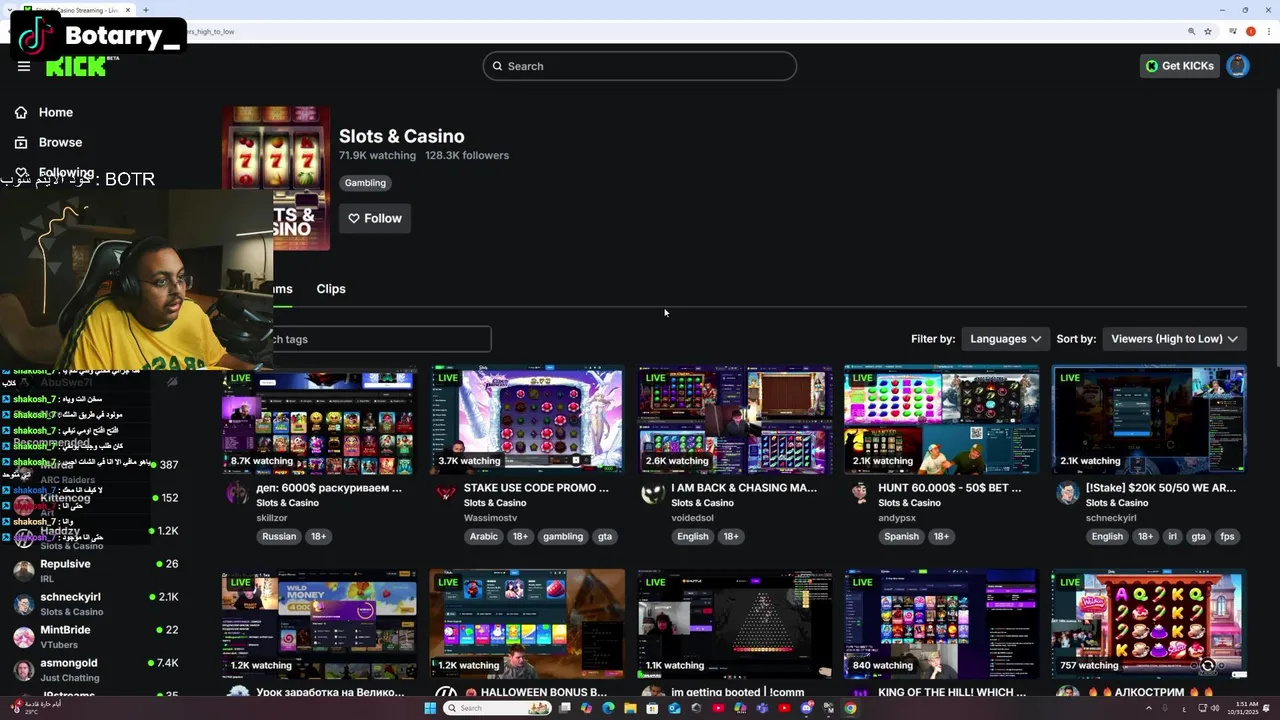
Task: Open the hamburger sidebar menu
Action: (x=24, y=66)
